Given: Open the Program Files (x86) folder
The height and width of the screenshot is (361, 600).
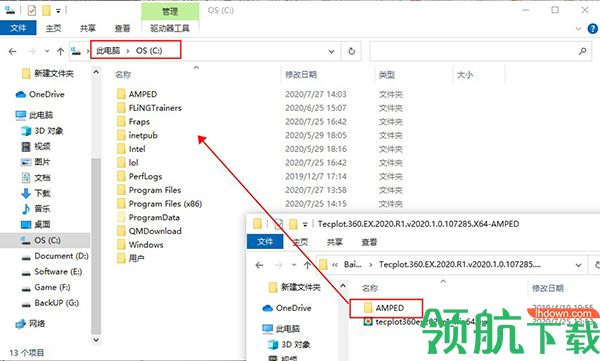Looking at the screenshot, I should click(160, 204).
